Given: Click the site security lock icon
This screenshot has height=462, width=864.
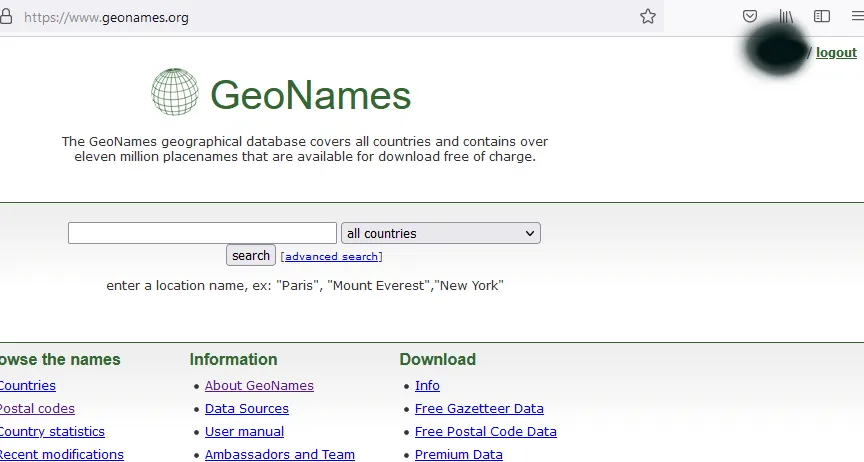Looking at the screenshot, I should click(6, 17).
